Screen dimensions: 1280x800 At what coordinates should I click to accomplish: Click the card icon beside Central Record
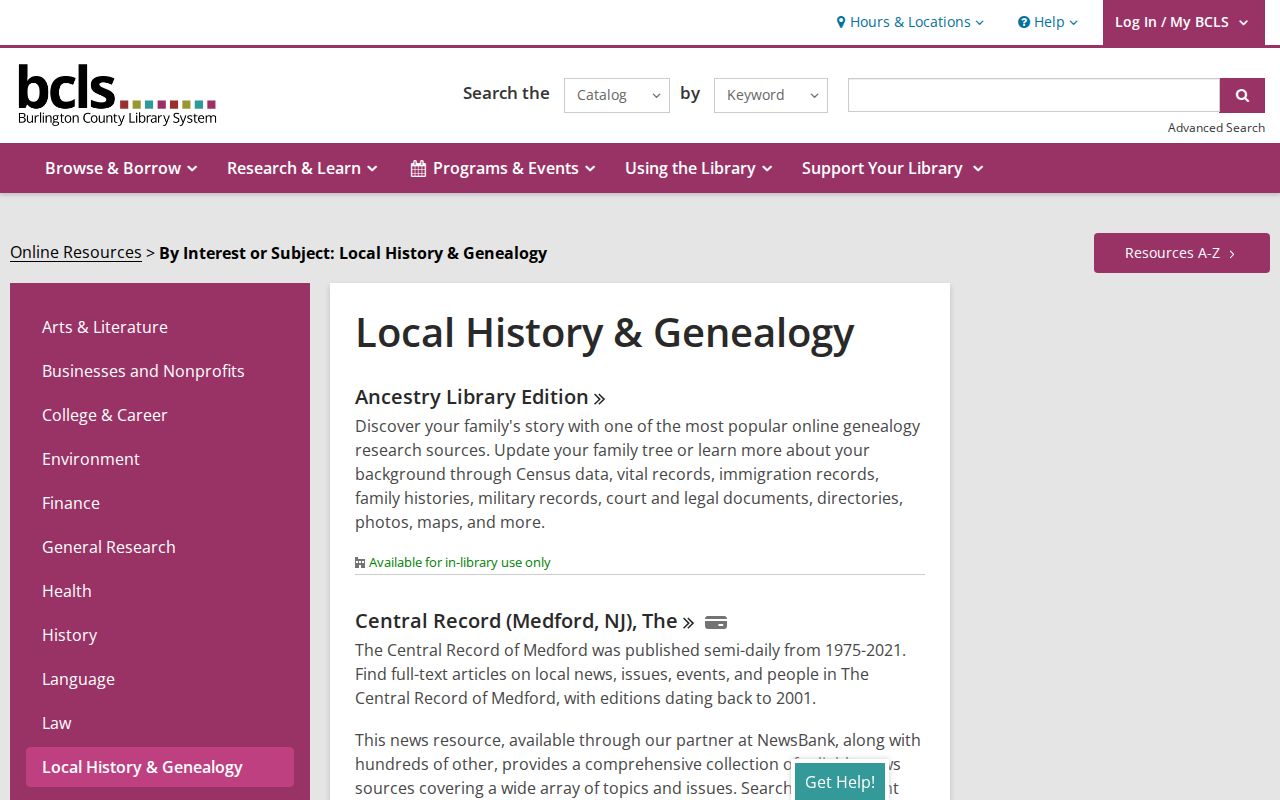716,622
